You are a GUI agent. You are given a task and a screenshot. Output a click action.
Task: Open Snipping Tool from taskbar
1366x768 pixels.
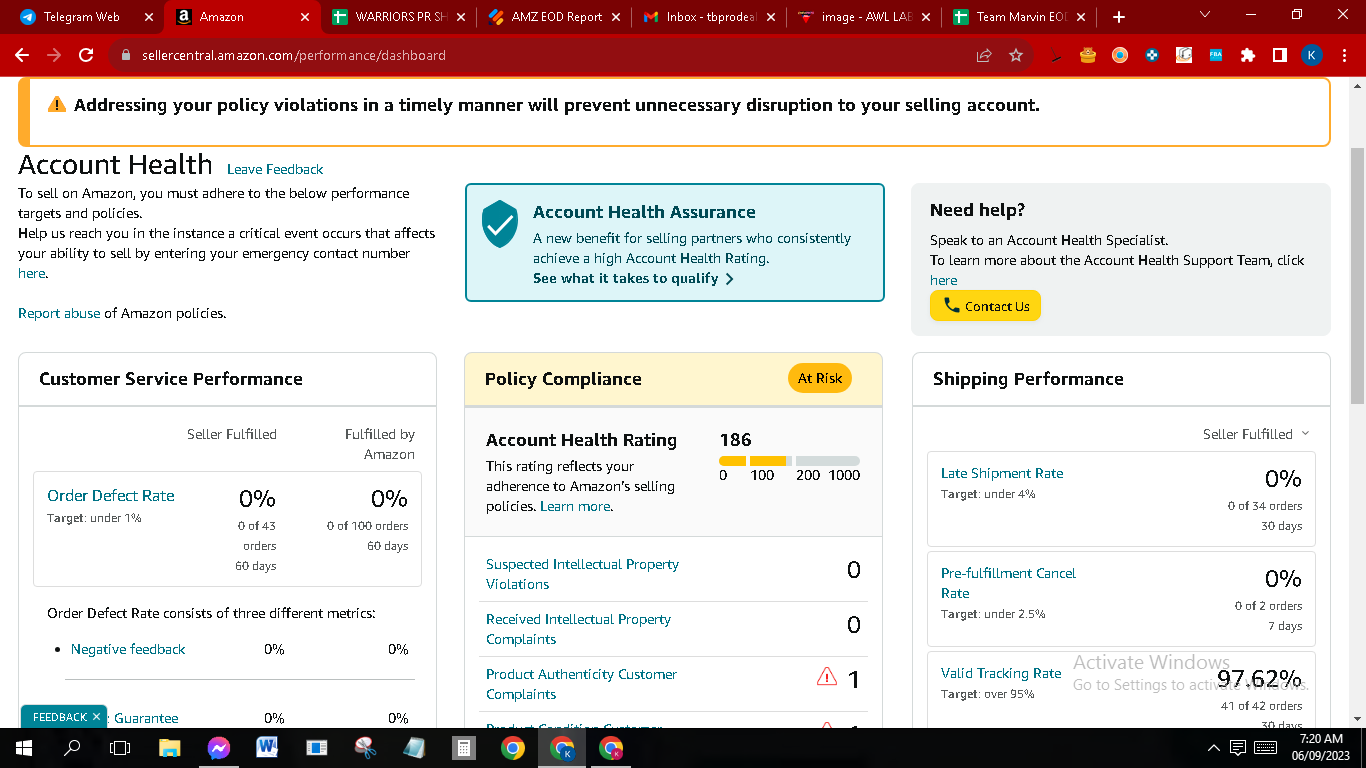(365, 748)
